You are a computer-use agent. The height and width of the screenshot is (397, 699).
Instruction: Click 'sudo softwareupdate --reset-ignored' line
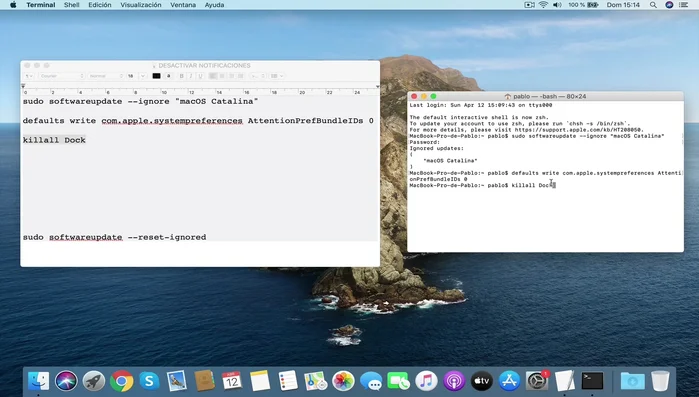[115, 237]
